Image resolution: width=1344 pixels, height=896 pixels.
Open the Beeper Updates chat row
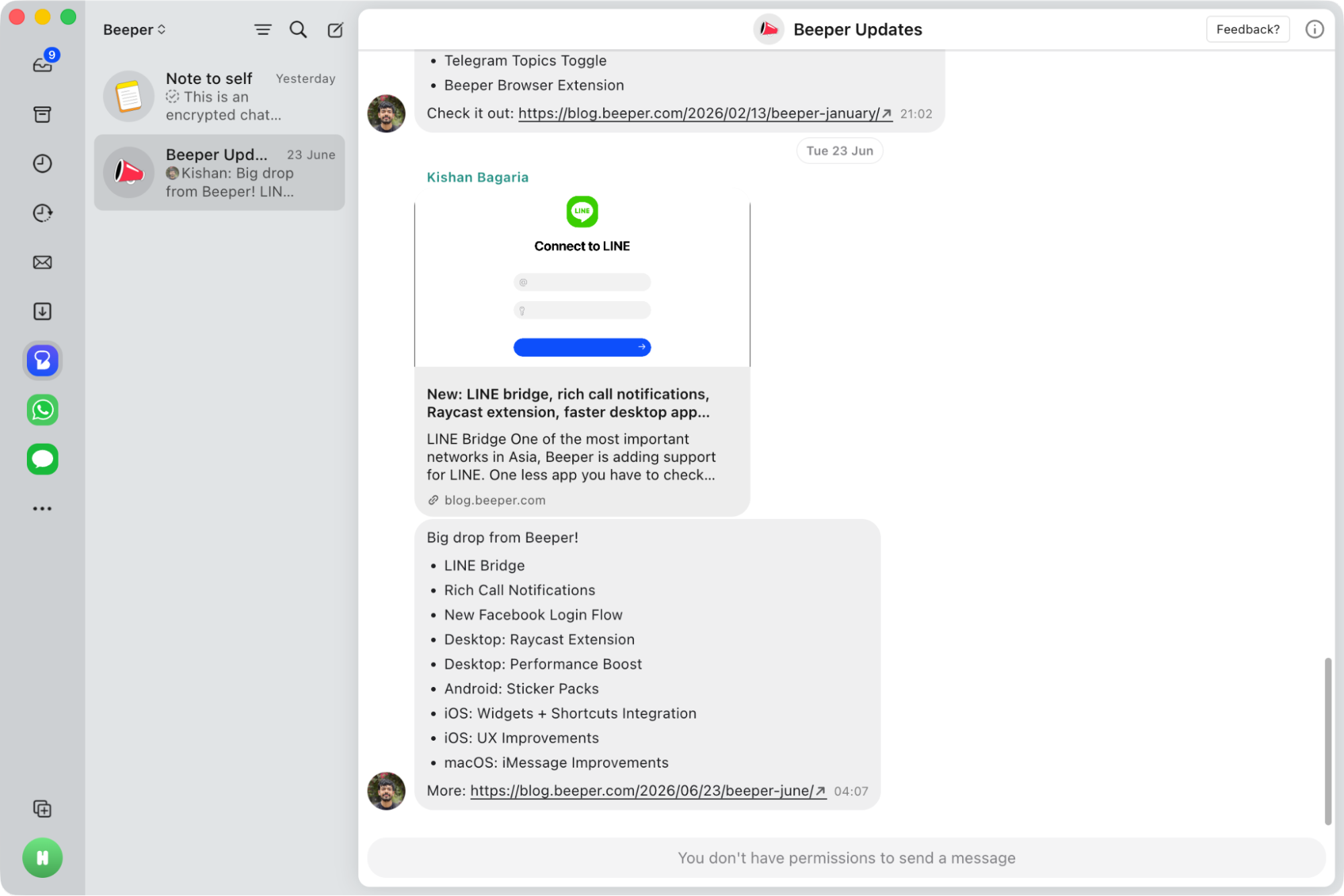(x=219, y=173)
